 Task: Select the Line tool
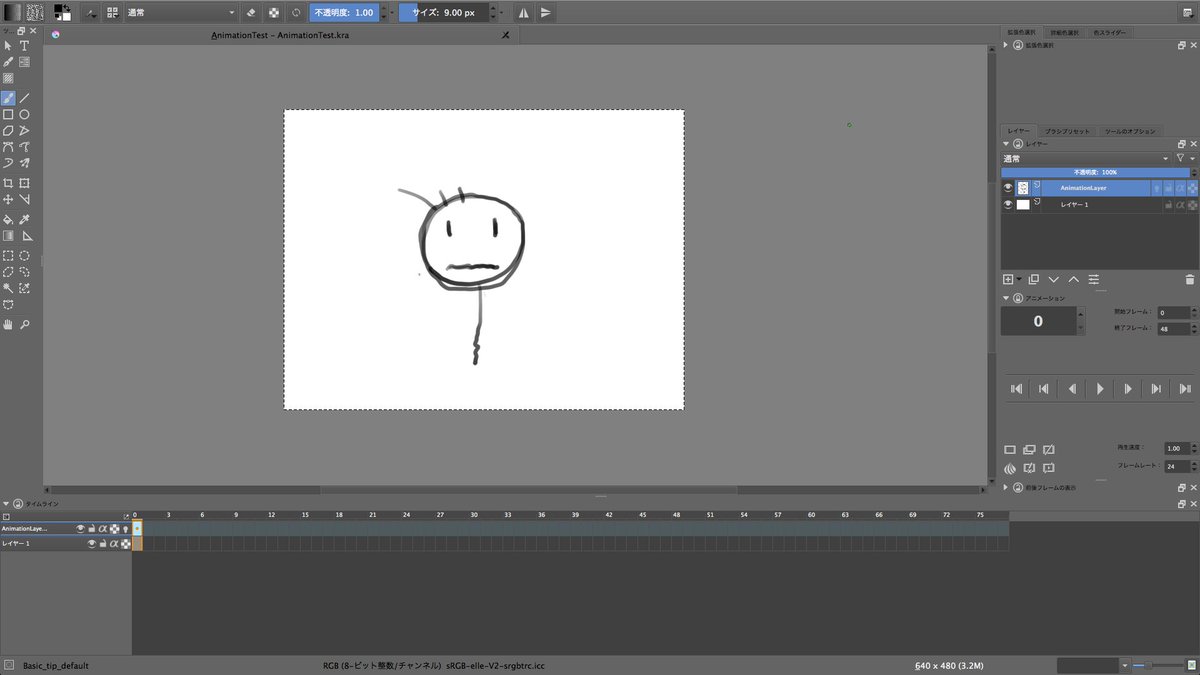24,98
